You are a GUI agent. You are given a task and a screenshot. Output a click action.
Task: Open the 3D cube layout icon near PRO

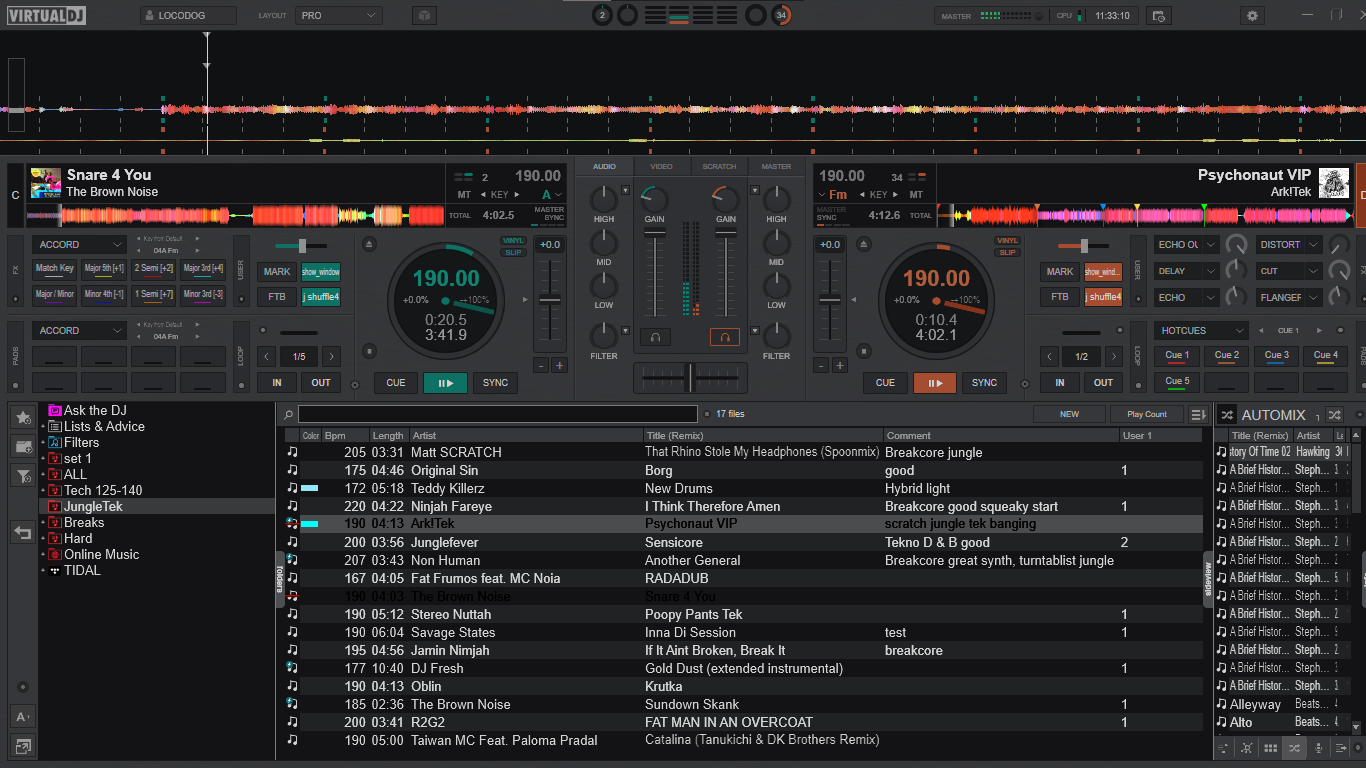425,16
